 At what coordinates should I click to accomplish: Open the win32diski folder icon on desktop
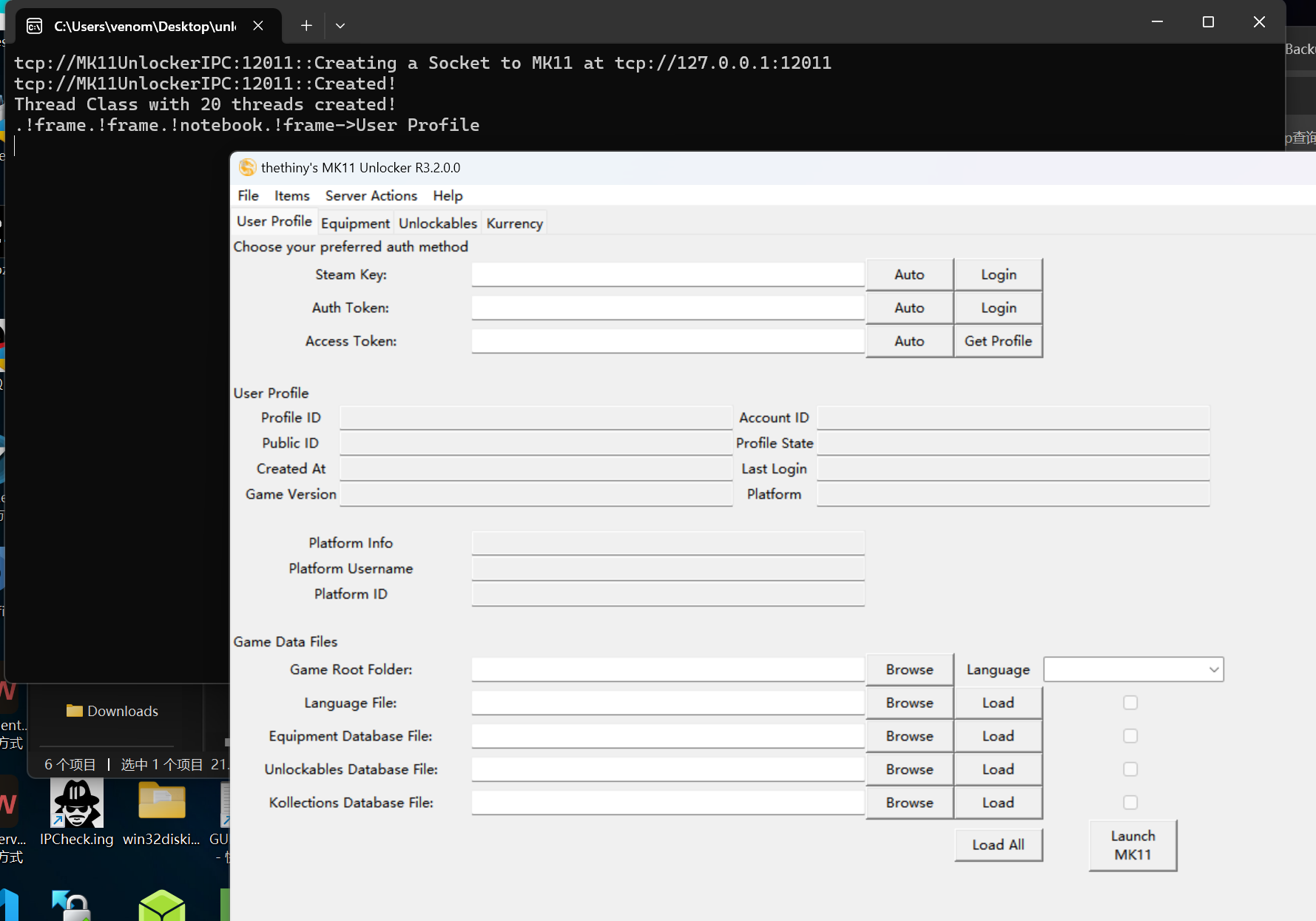pos(161,802)
